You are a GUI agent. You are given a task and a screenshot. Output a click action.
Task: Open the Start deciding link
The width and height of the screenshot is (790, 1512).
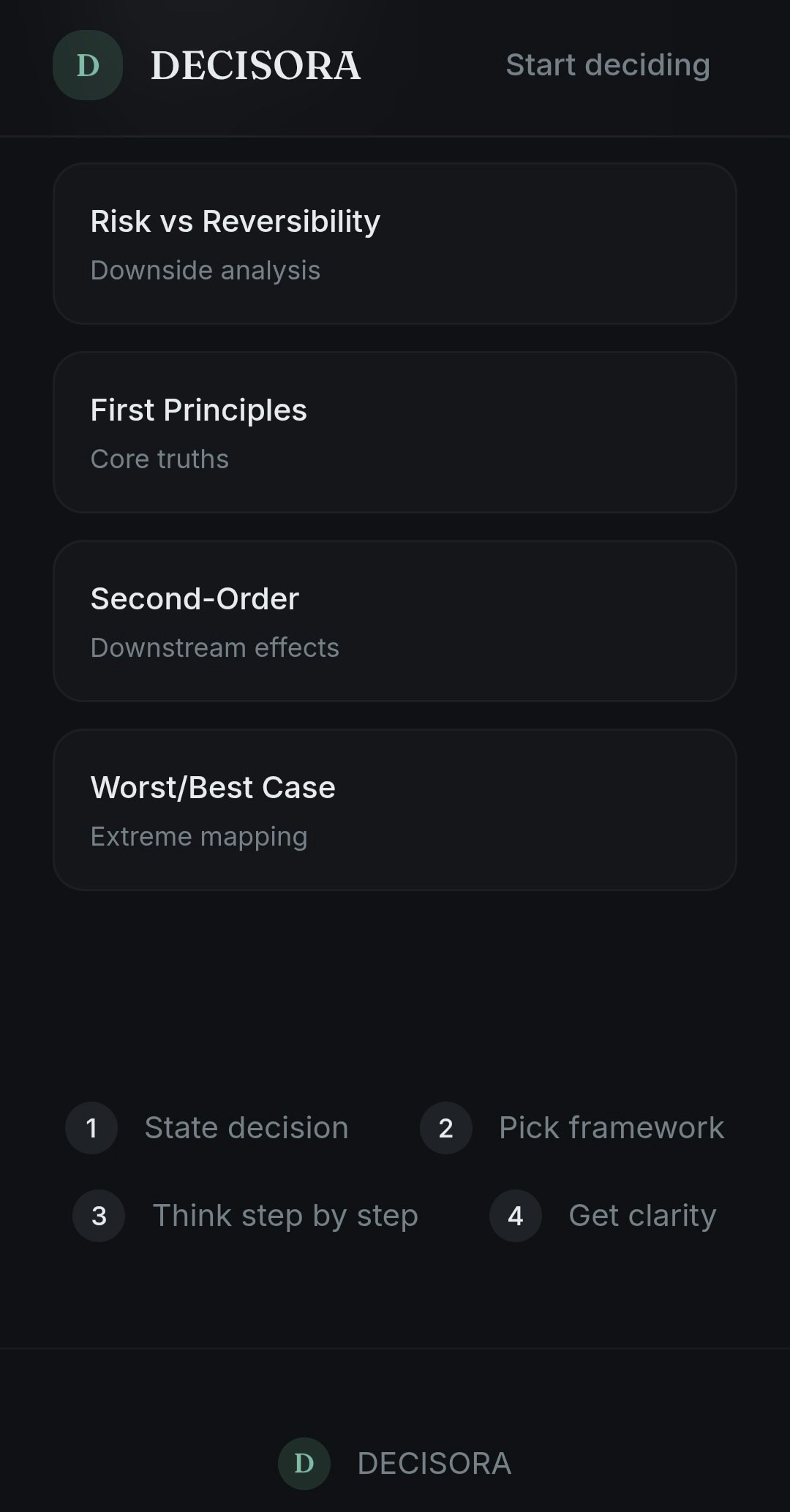click(607, 65)
